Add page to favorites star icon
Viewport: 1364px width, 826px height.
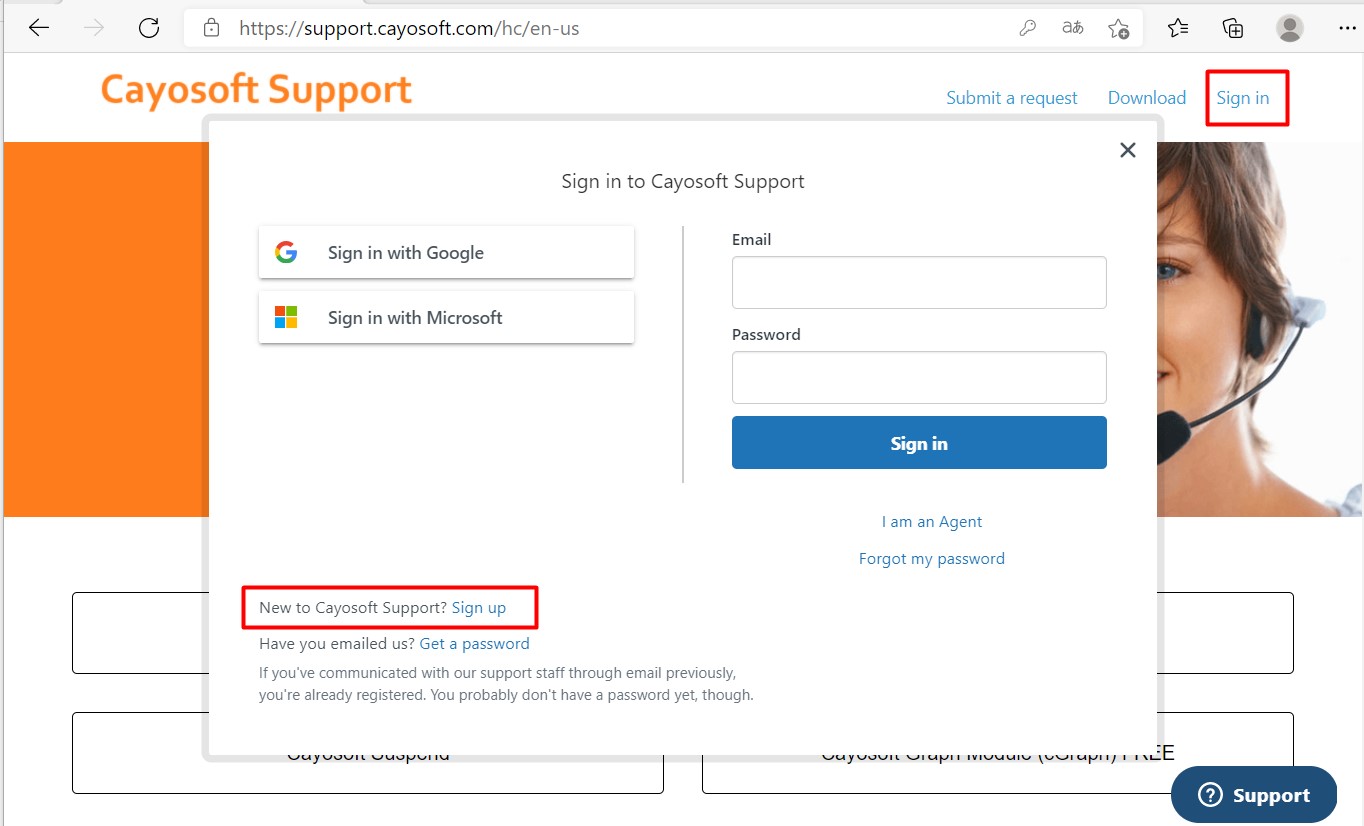point(1119,28)
